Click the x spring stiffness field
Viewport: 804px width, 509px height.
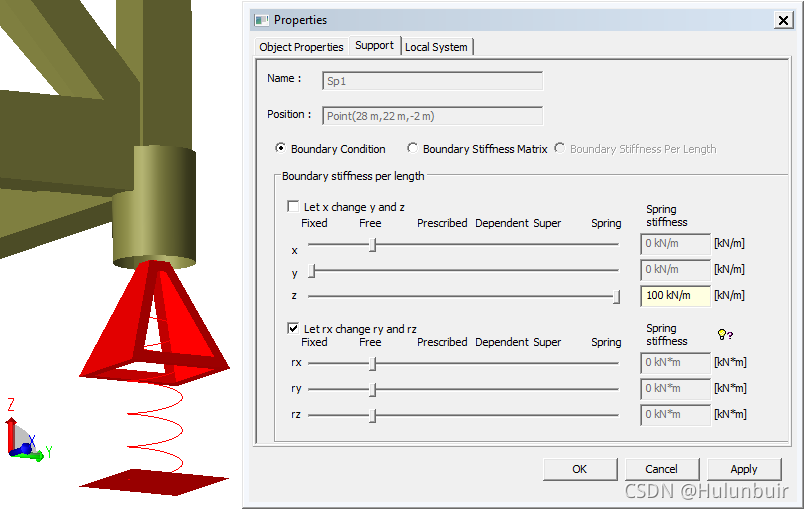[675, 243]
